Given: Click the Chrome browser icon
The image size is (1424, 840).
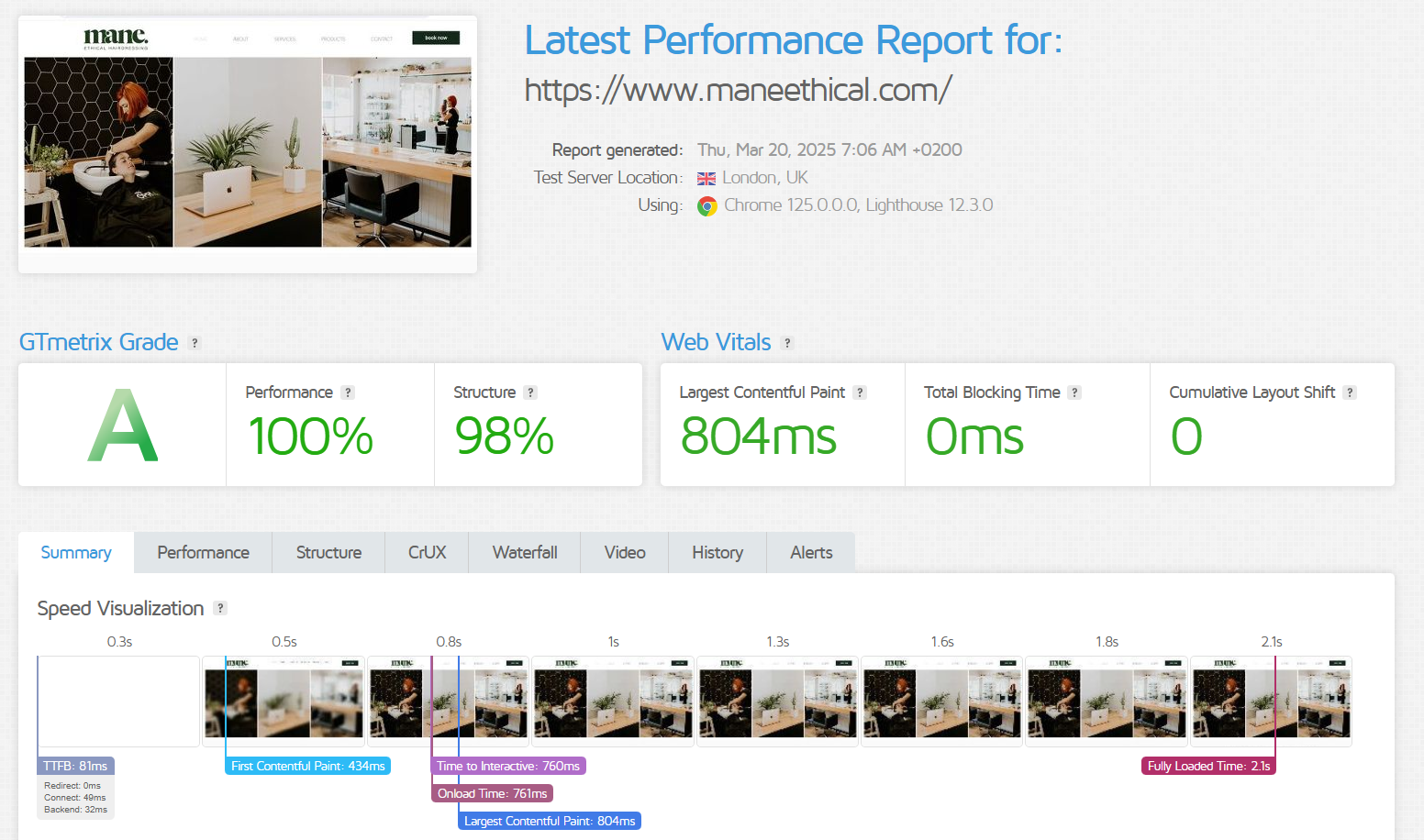Looking at the screenshot, I should (x=706, y=206).
